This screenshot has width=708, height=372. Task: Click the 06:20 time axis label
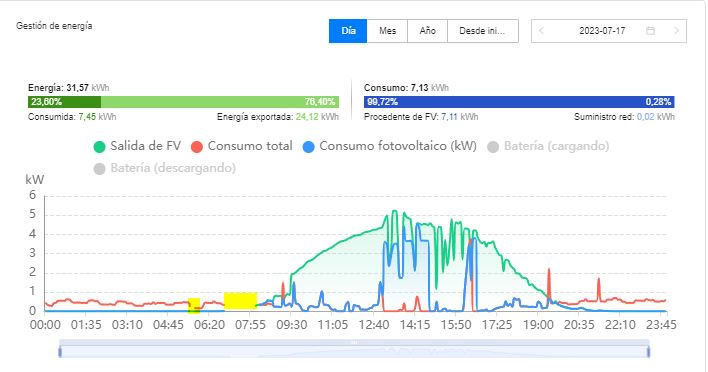coord(210,325)
